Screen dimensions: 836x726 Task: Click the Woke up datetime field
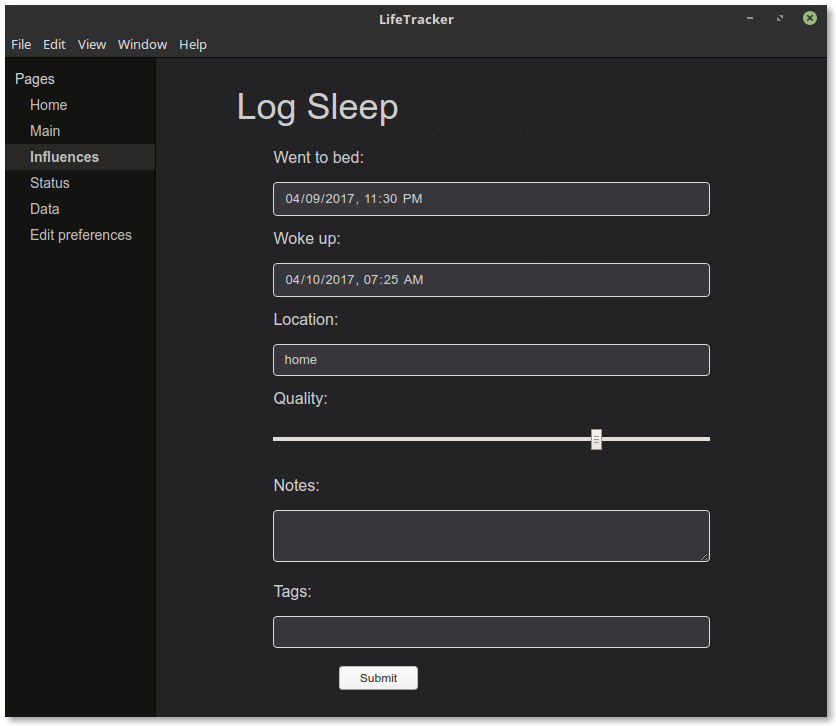click(491, 280)
